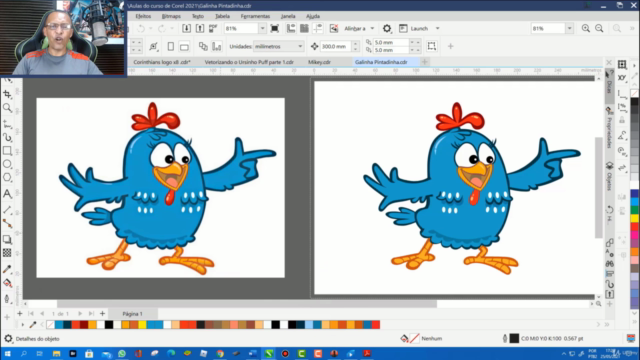This screenshot has width=640, height=360.
Task: Open the Tabela menu
Action: (222, 16)
